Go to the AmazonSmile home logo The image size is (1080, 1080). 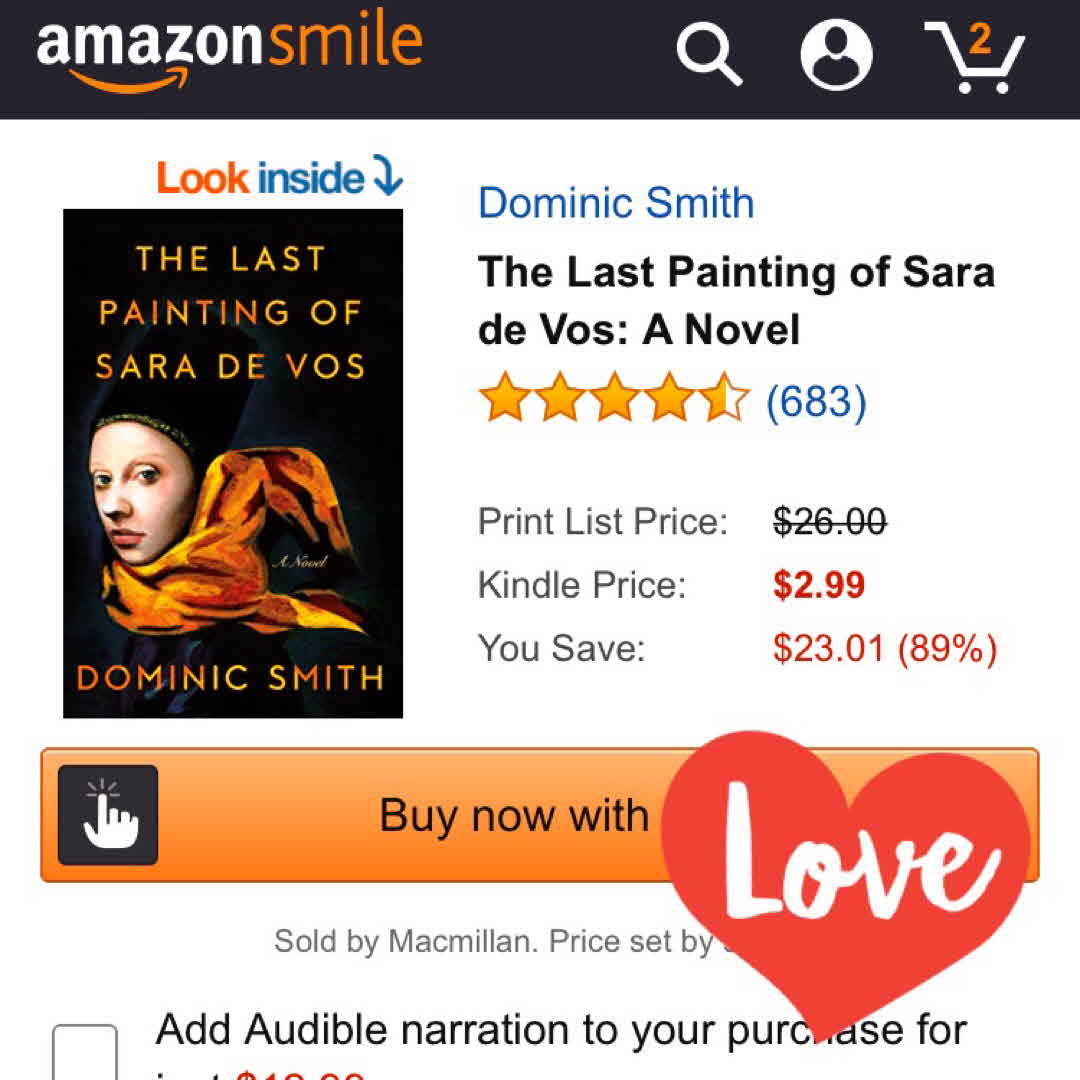click(230, 50)
